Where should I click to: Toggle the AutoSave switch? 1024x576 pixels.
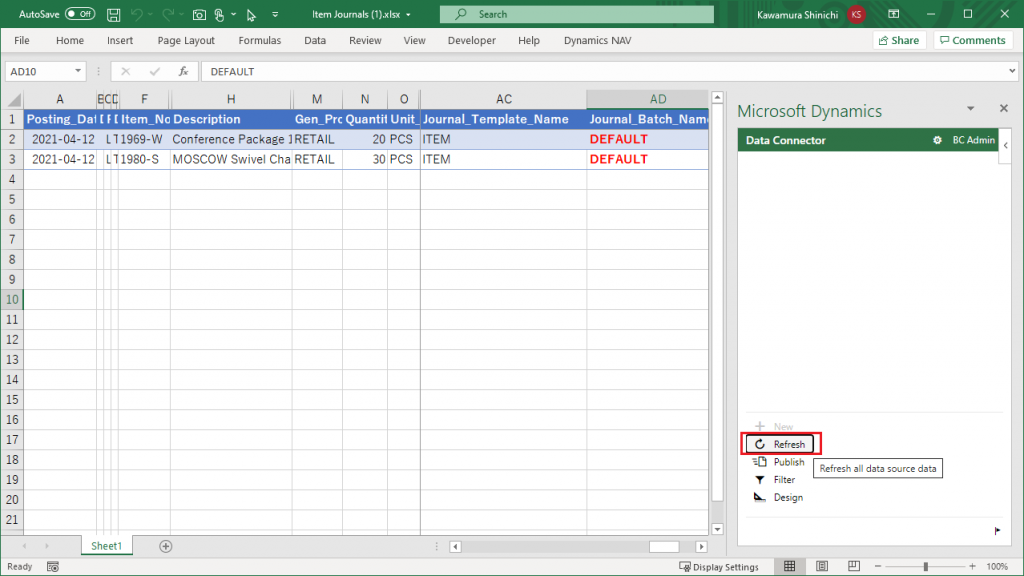(x=80, y=14)
